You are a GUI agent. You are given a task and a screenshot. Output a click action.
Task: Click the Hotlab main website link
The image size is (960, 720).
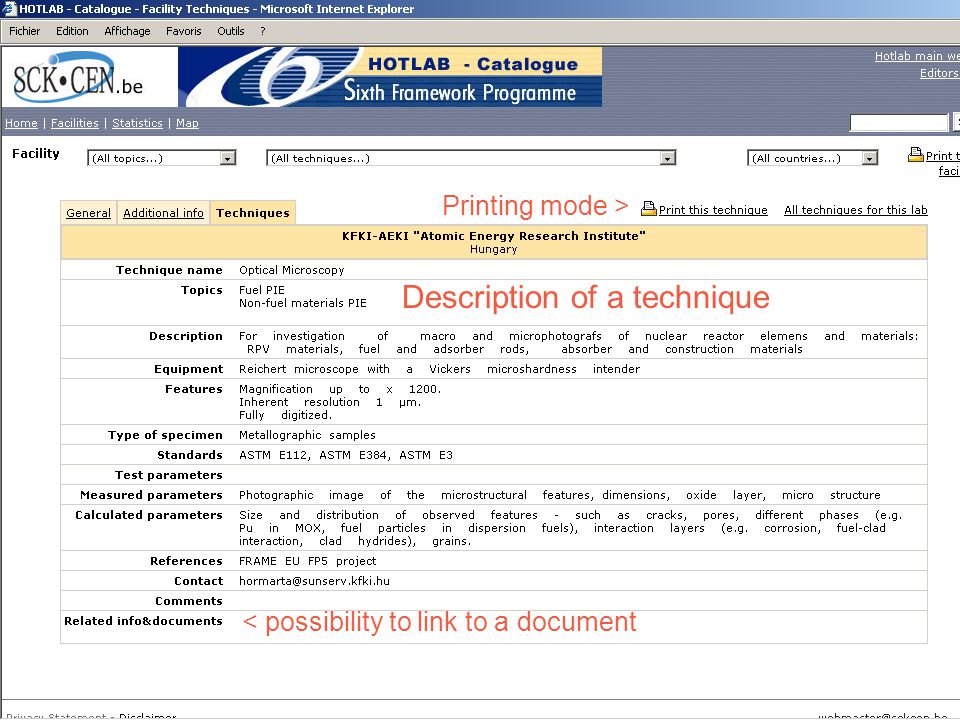pos(917,56)
